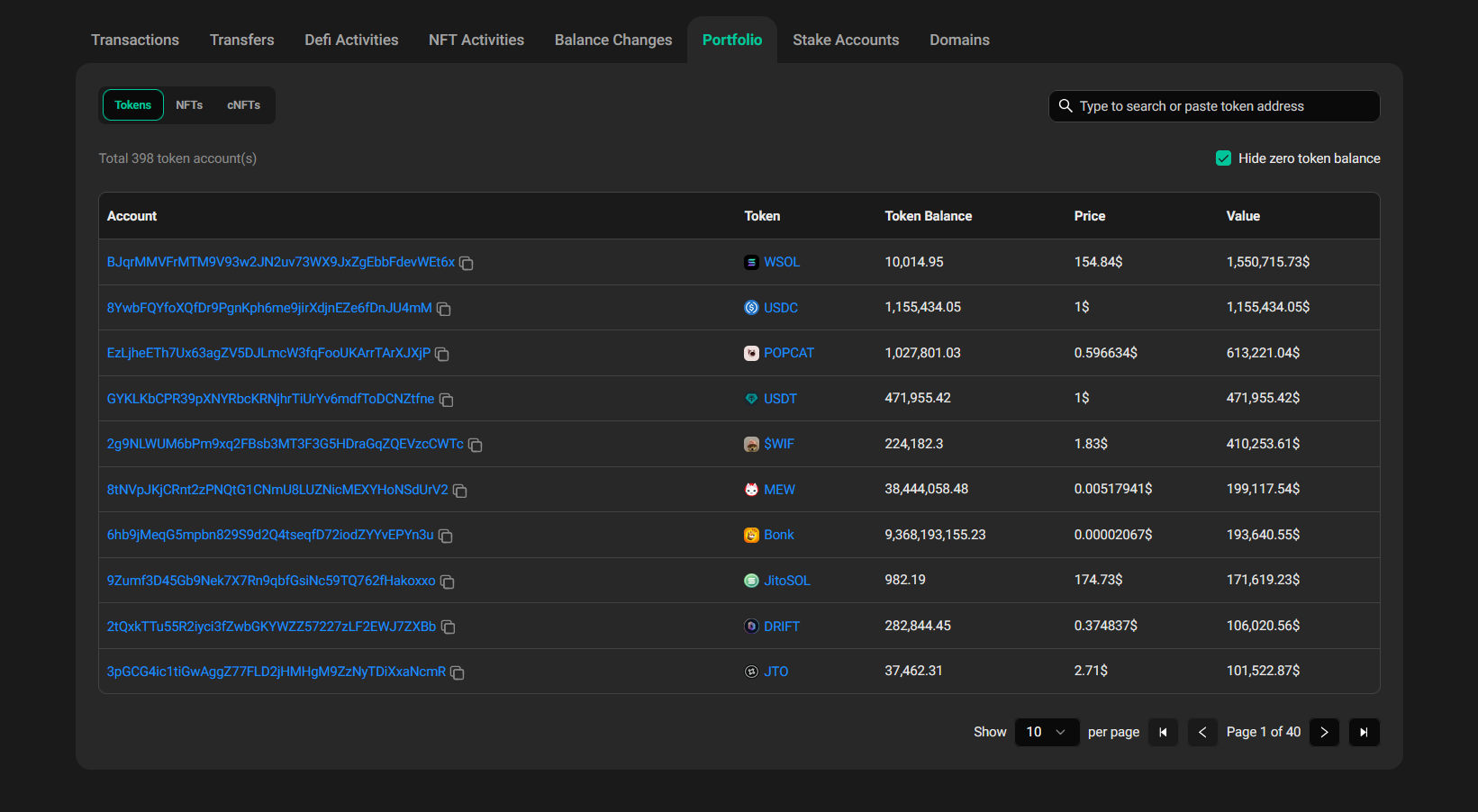Open the Balance Changes tab
Viewport: 1478px width, 812px height.
pyautogui.click(x=613, y=40)
